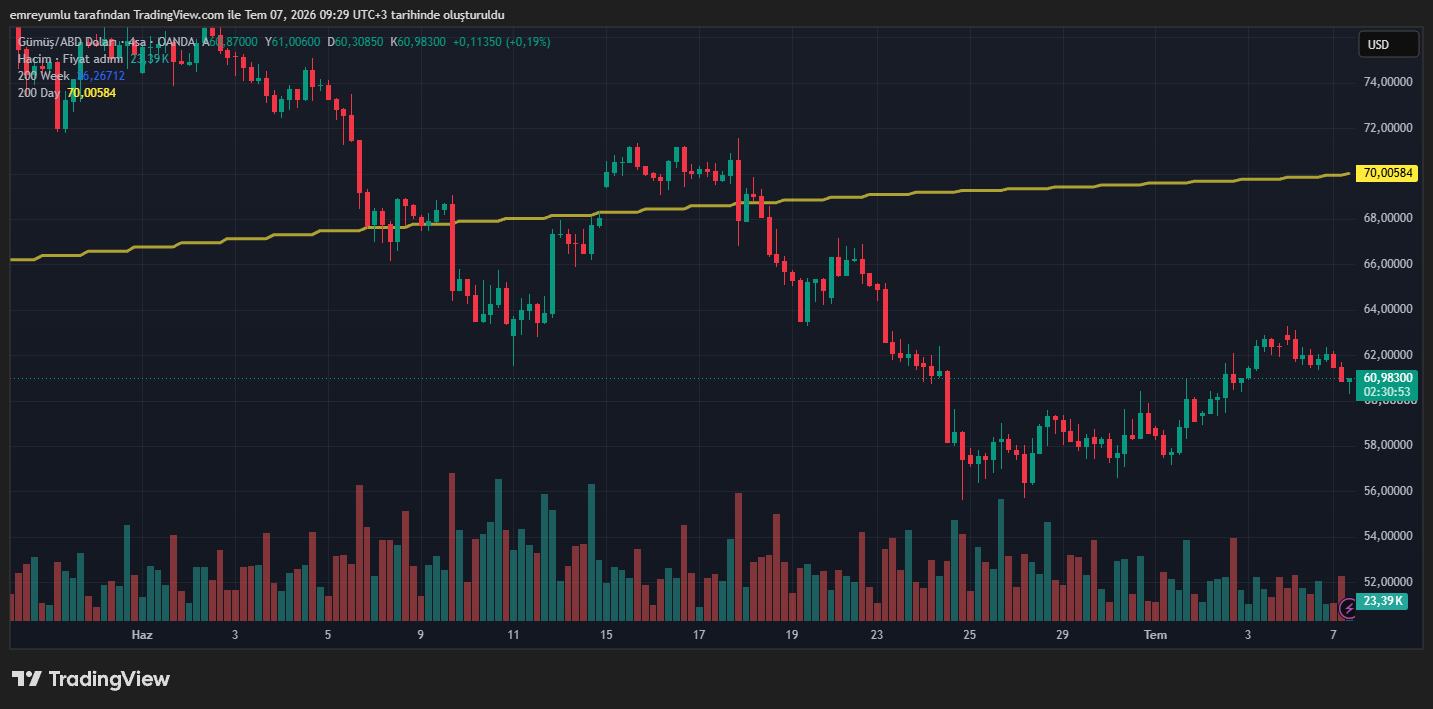
Task: Click the Hacim volume indicator legend
Action: click(70, 59)
